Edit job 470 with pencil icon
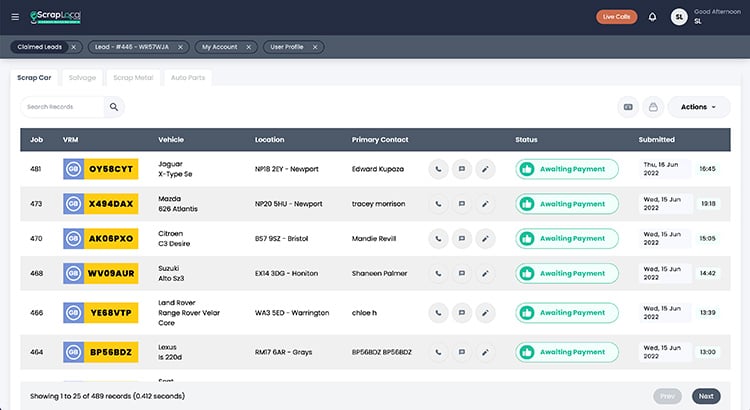 point(485,238)
